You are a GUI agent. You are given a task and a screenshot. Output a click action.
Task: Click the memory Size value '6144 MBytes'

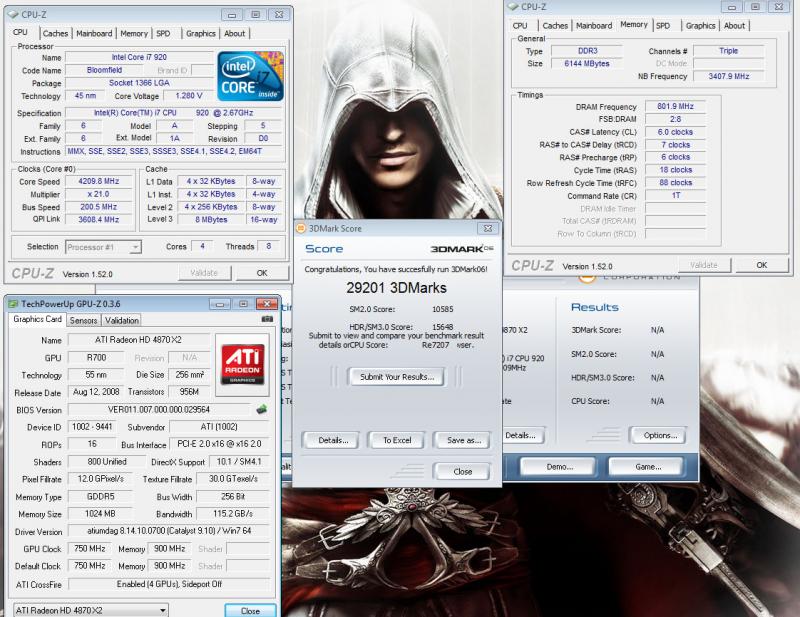[587, 63]
